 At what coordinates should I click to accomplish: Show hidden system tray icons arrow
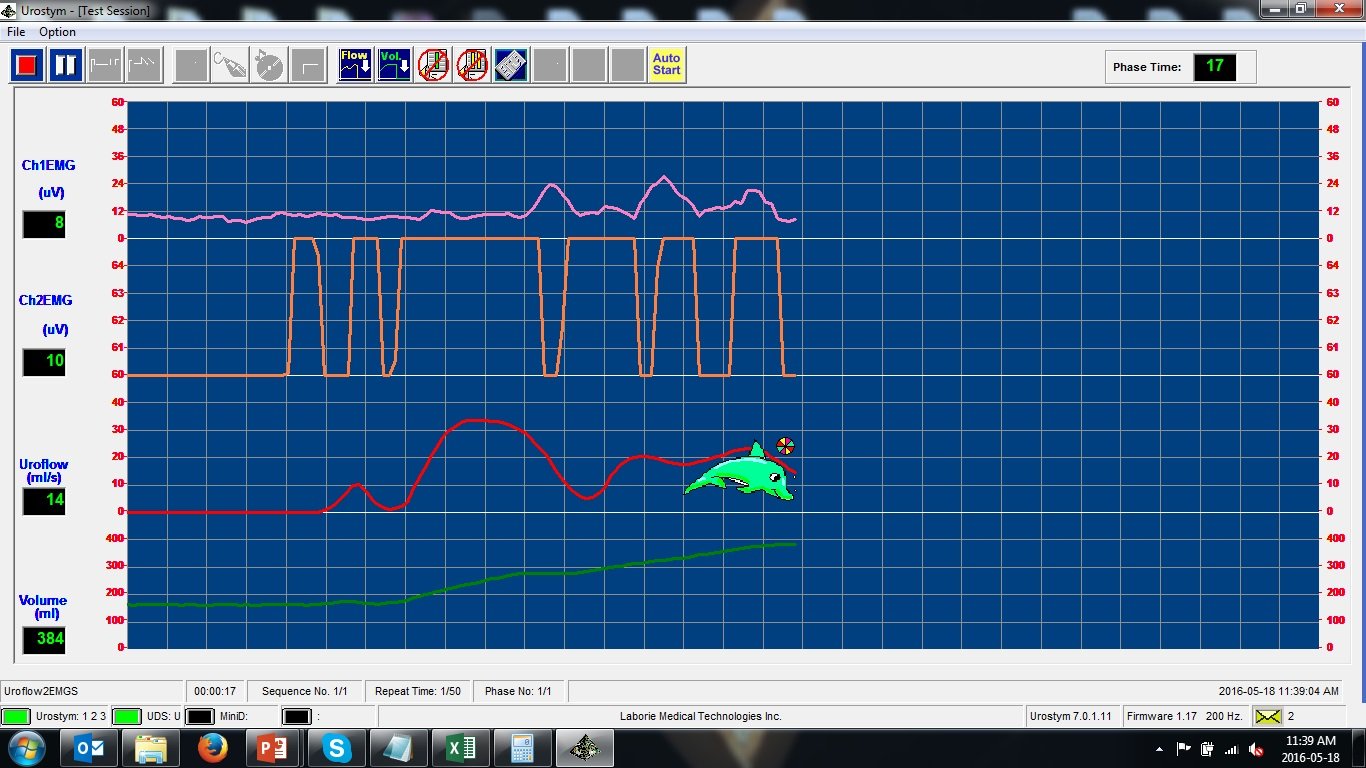[x=1159, y=749]
